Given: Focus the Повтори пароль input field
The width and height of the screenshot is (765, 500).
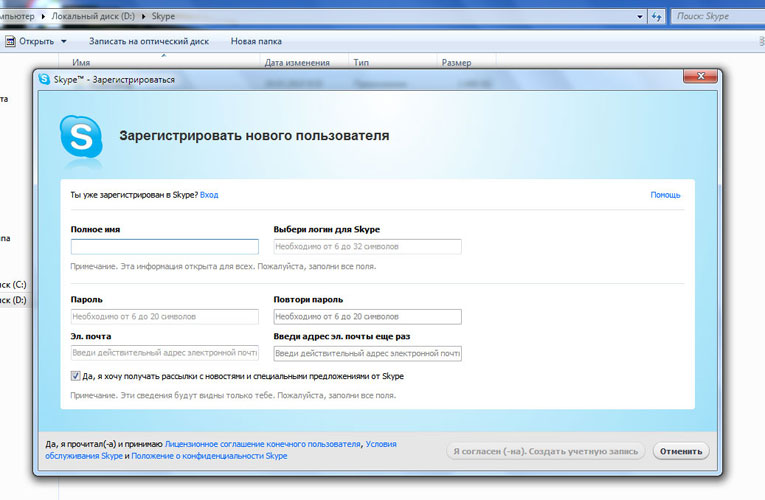Looking at the screenshot, I should pos(367,317).
